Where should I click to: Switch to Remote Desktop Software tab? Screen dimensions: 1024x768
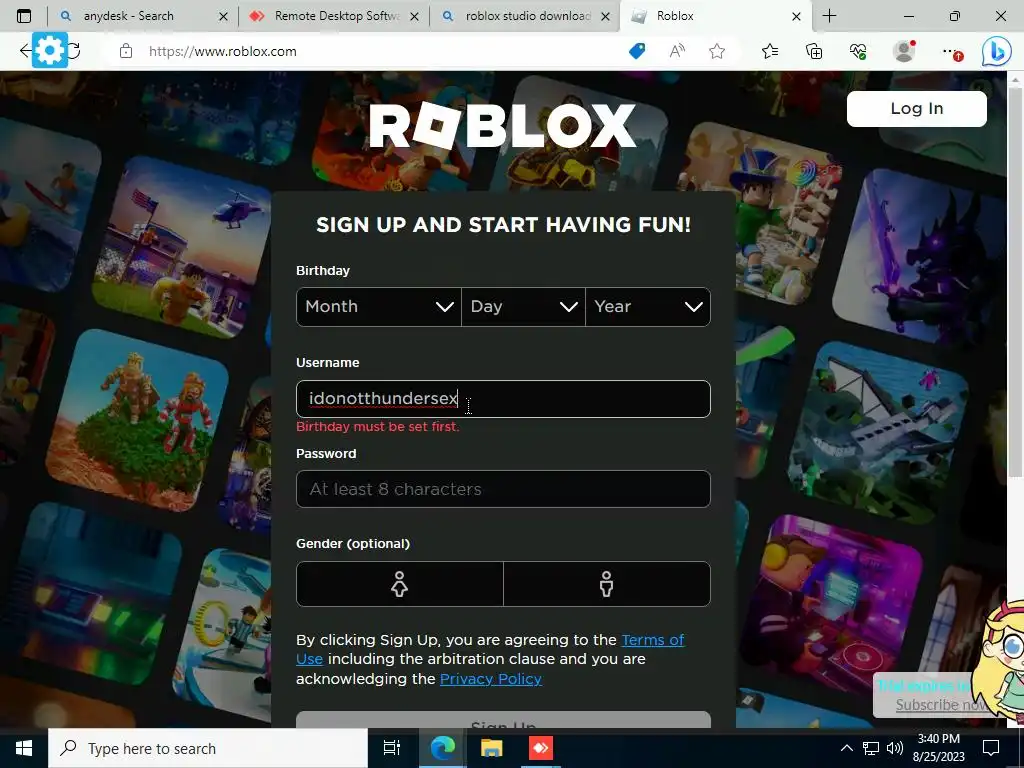point(336,16)
